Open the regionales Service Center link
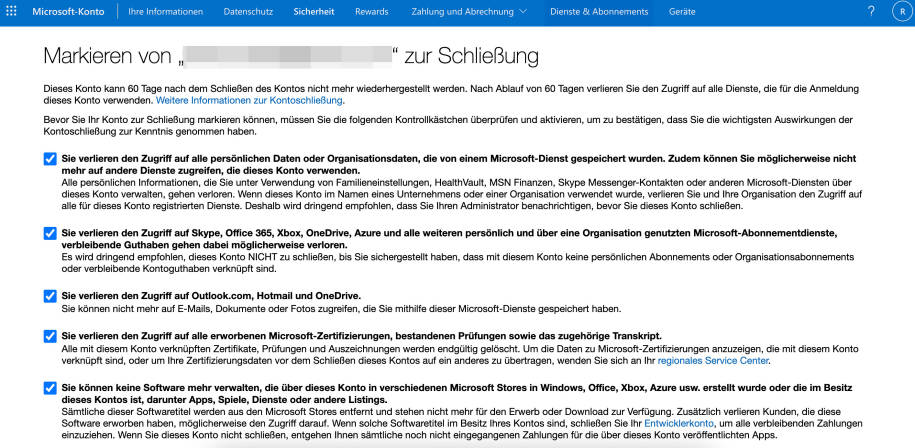The image size is (915, 448). click(x=713, y=361)
